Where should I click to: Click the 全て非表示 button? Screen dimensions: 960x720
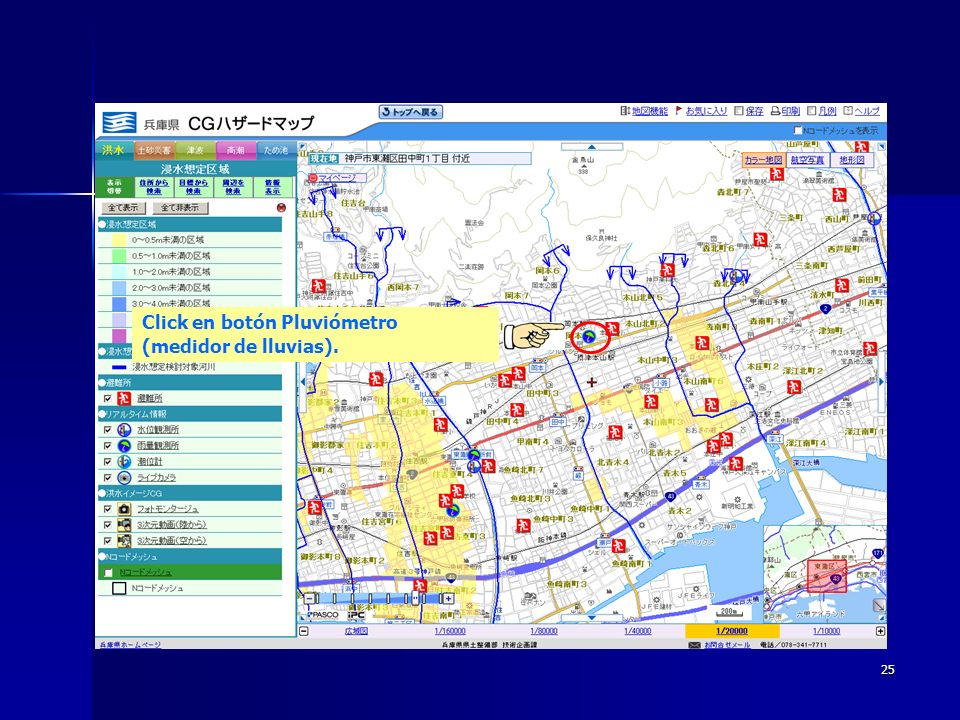pos(180,208)
